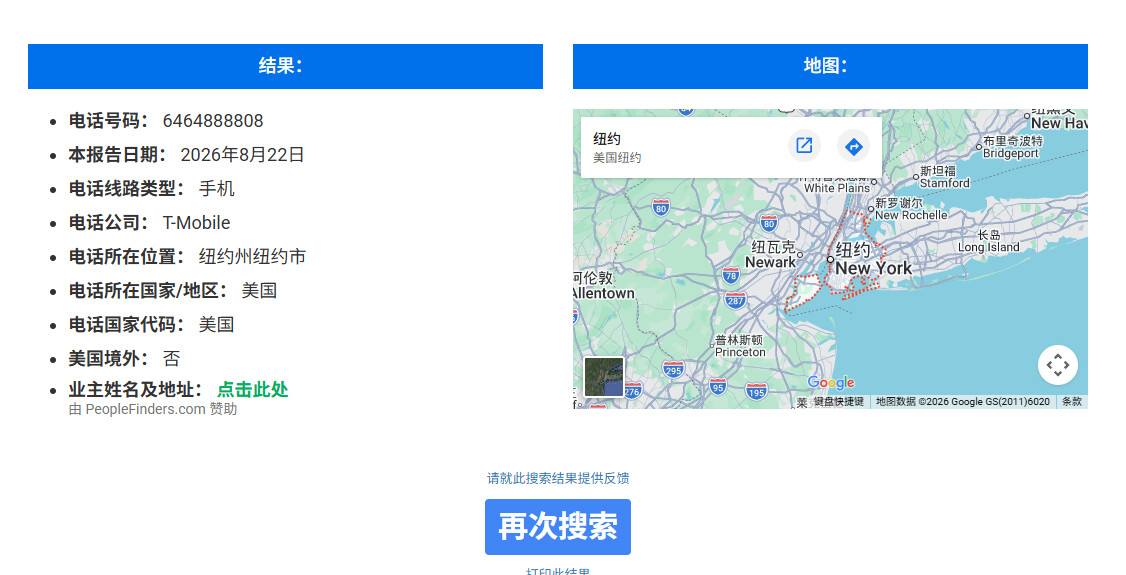Image resolution: width=1126 pixels, height=575 pixels.
Task: Click the Bridgeport label on map
Action: pyautogui.click(x=1011, y=154)
